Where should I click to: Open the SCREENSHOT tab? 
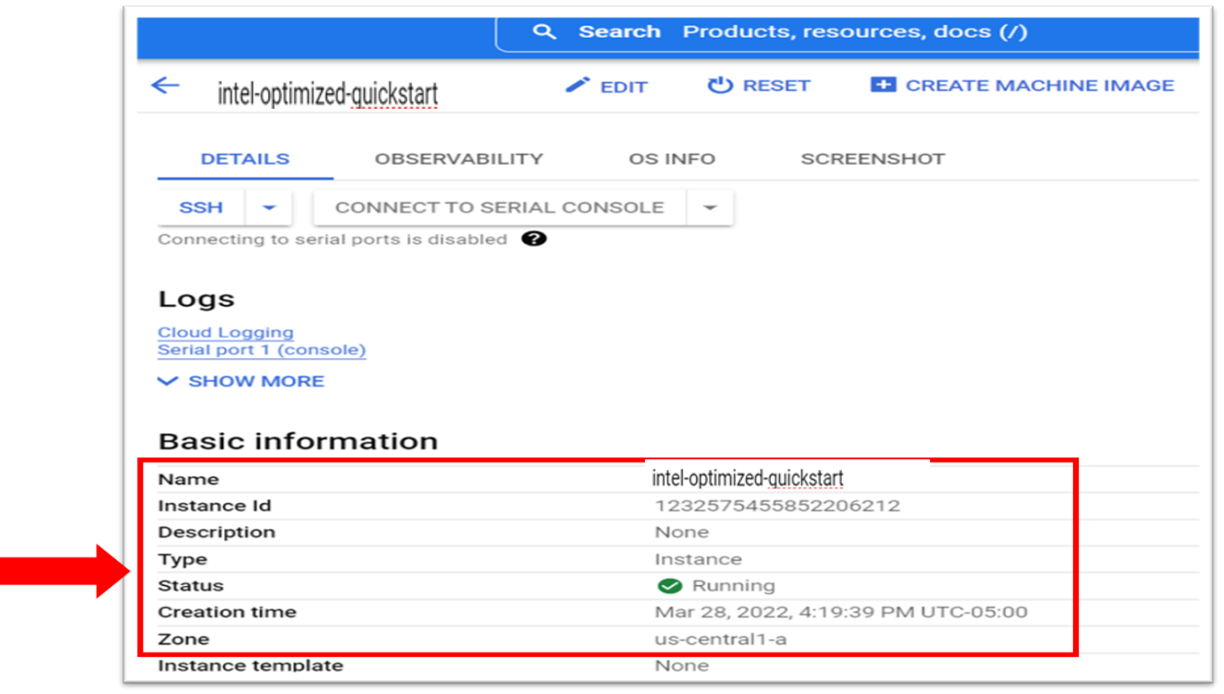pyautogui.click(x=873, y=159)
